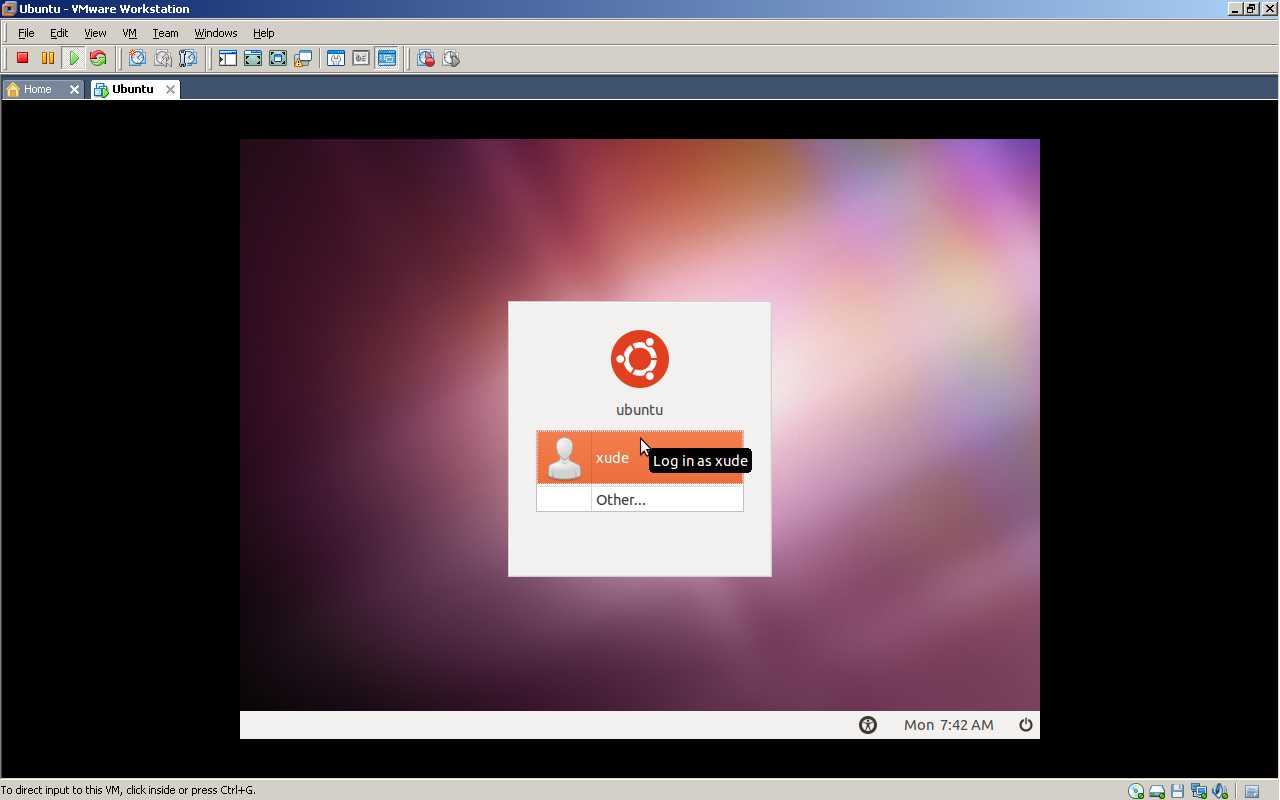Click the Ubuntu logo on login box
1280x800 pixels.
click(x=640, y=359)
